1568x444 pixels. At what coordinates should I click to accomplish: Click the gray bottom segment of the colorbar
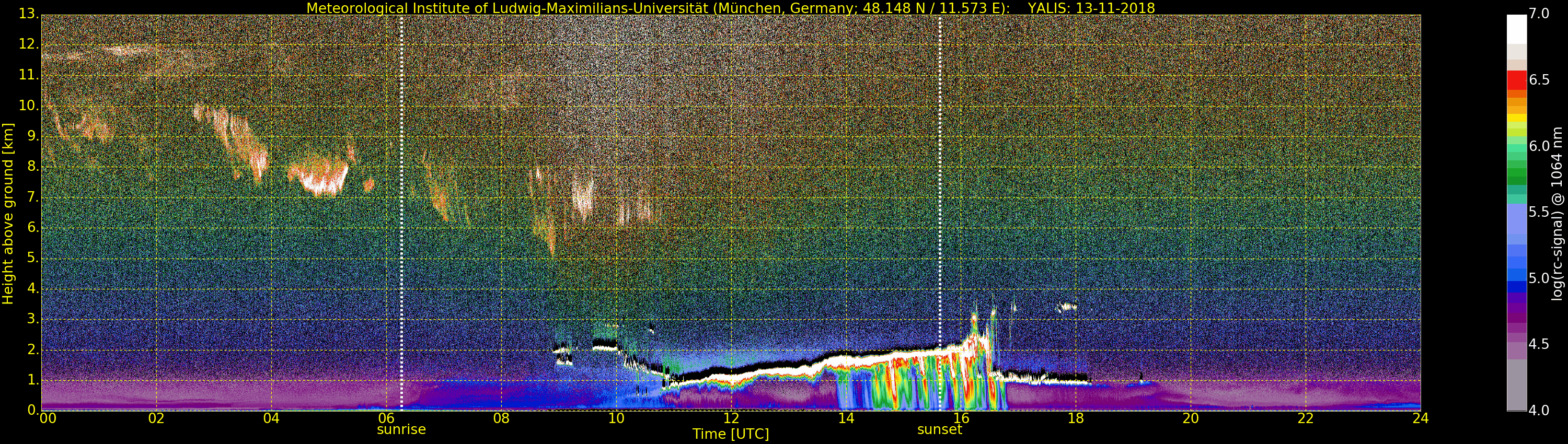click(1516, 385)
